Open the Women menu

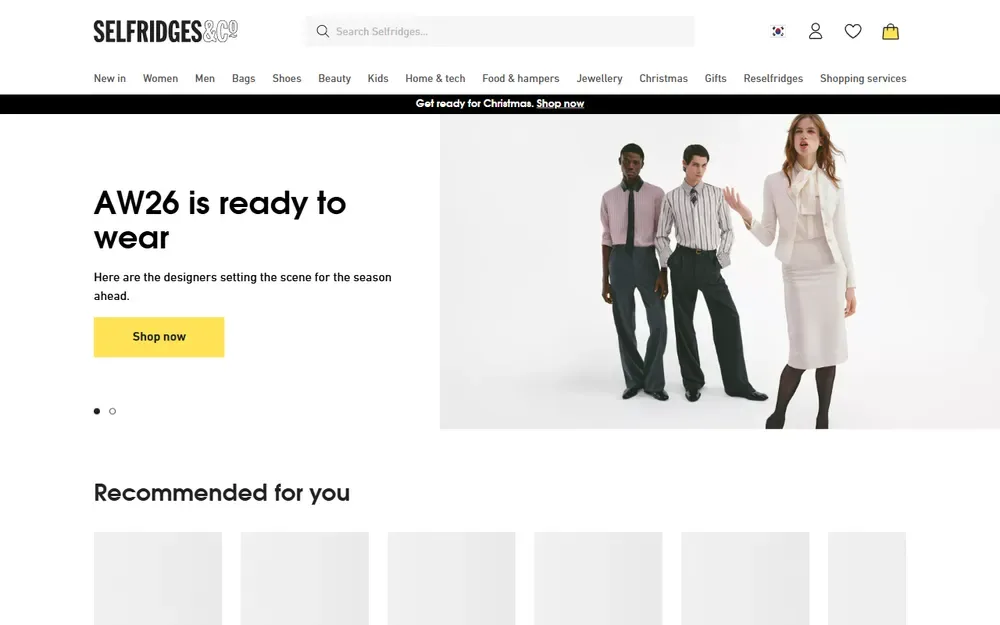[x=160, y=78]
